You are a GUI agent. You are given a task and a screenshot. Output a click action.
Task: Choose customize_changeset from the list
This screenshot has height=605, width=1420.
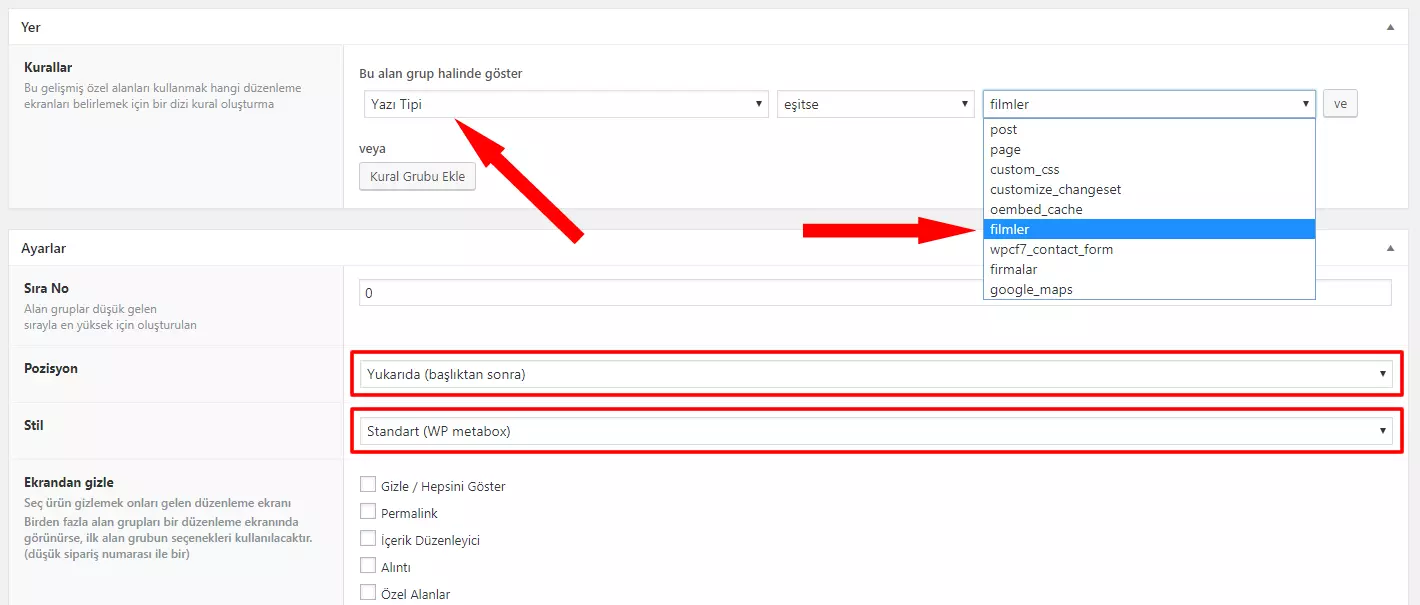click(1149, 189)
